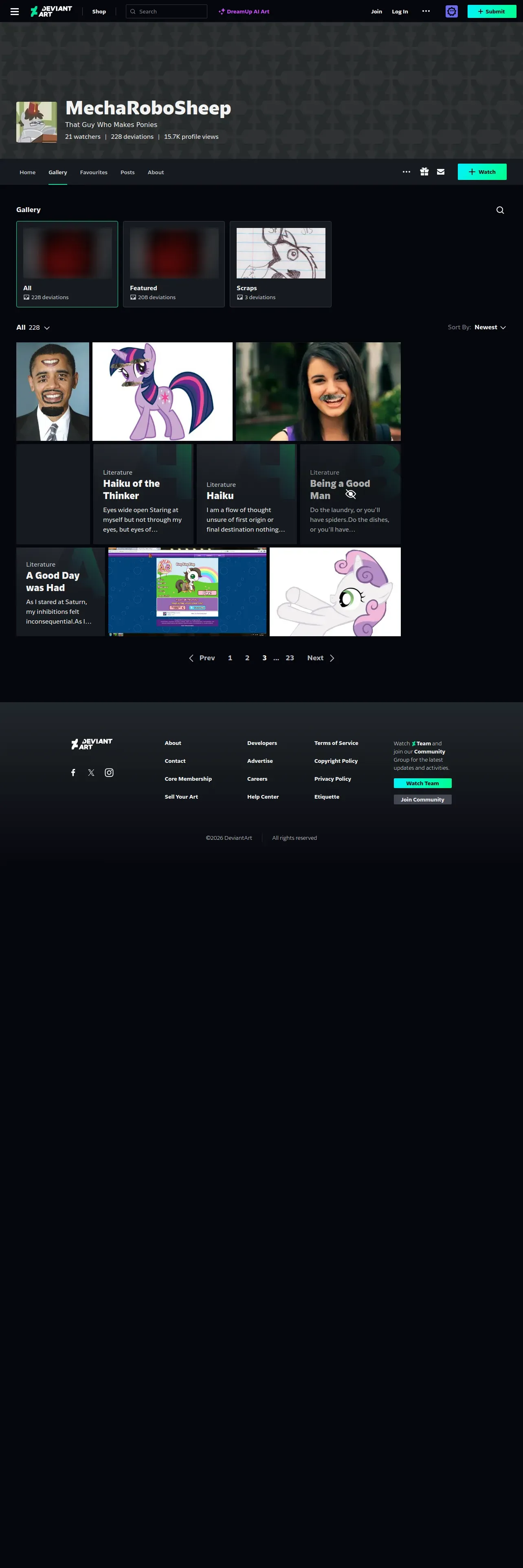Go to DeviantArt logo homepage in header

point(51,11)
